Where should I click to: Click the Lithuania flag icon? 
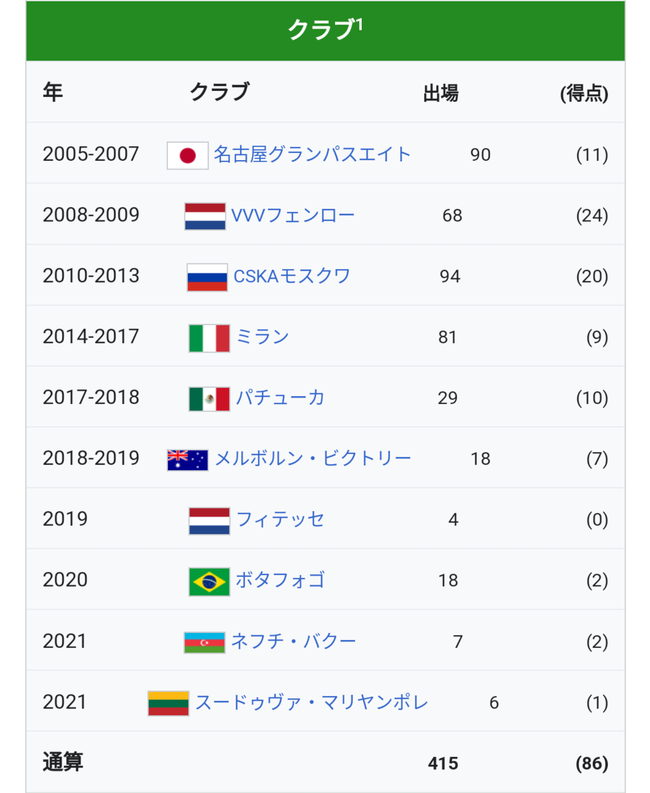click(168, 703)
